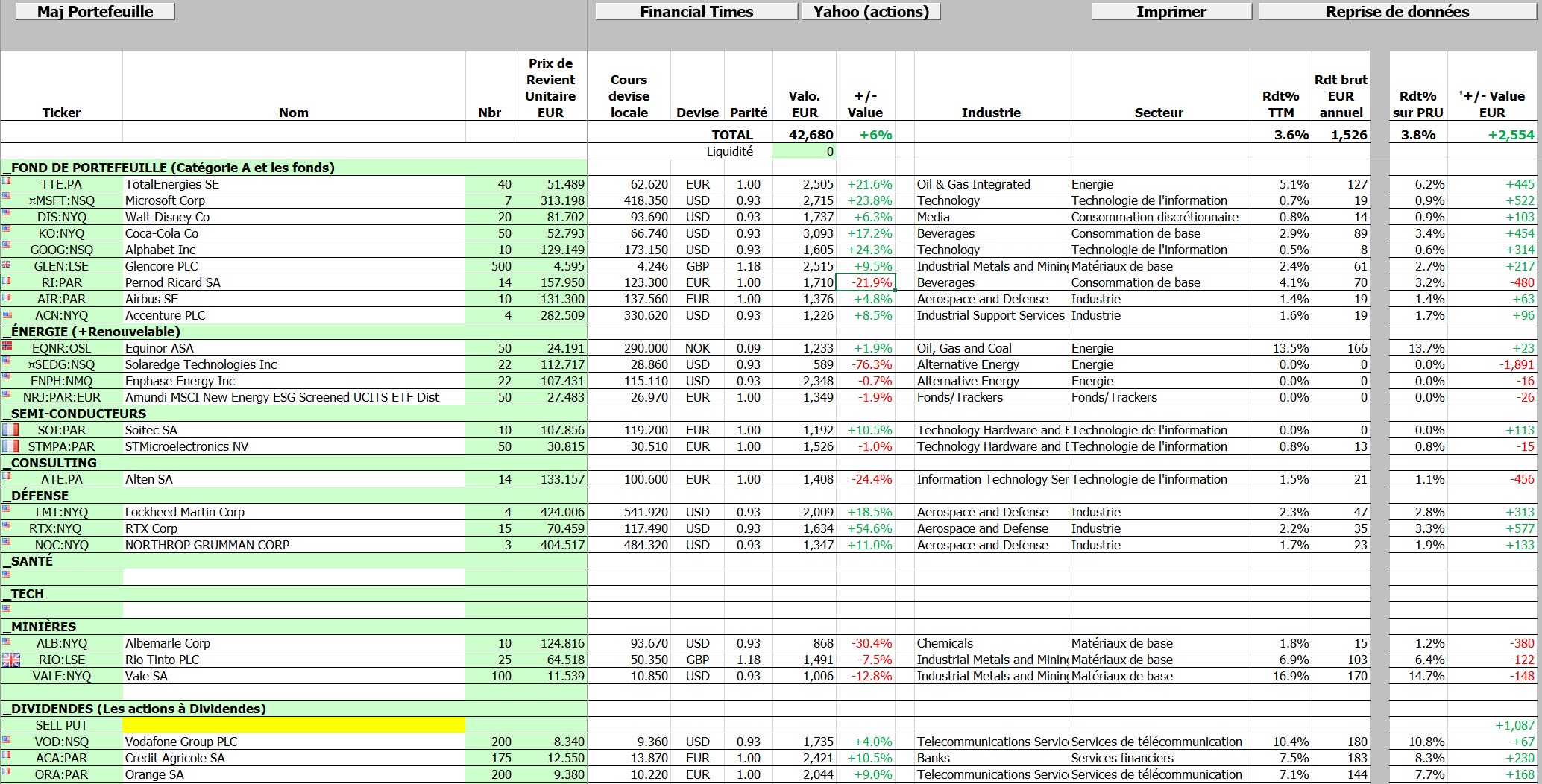The height and width of the screenshot is (784, 1542).
Task: Select the Rio Tinto PLC name cell
Action: coord(294,660)
